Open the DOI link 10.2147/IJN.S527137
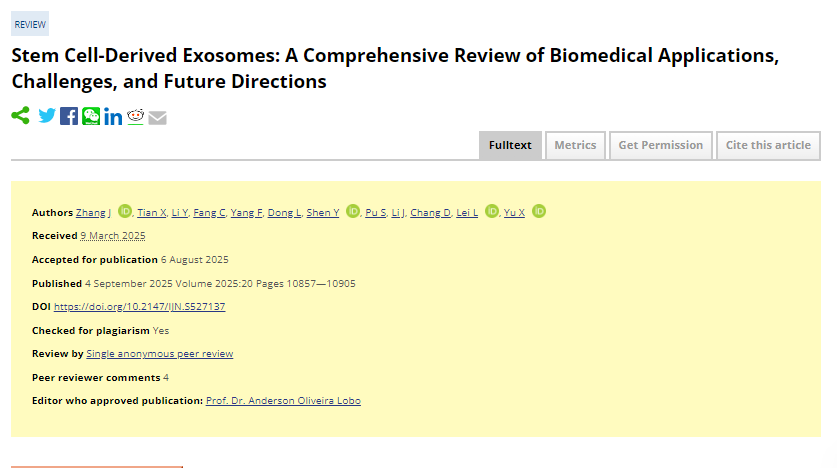Screen dimensions: 837x468 [x=139, y=307]
